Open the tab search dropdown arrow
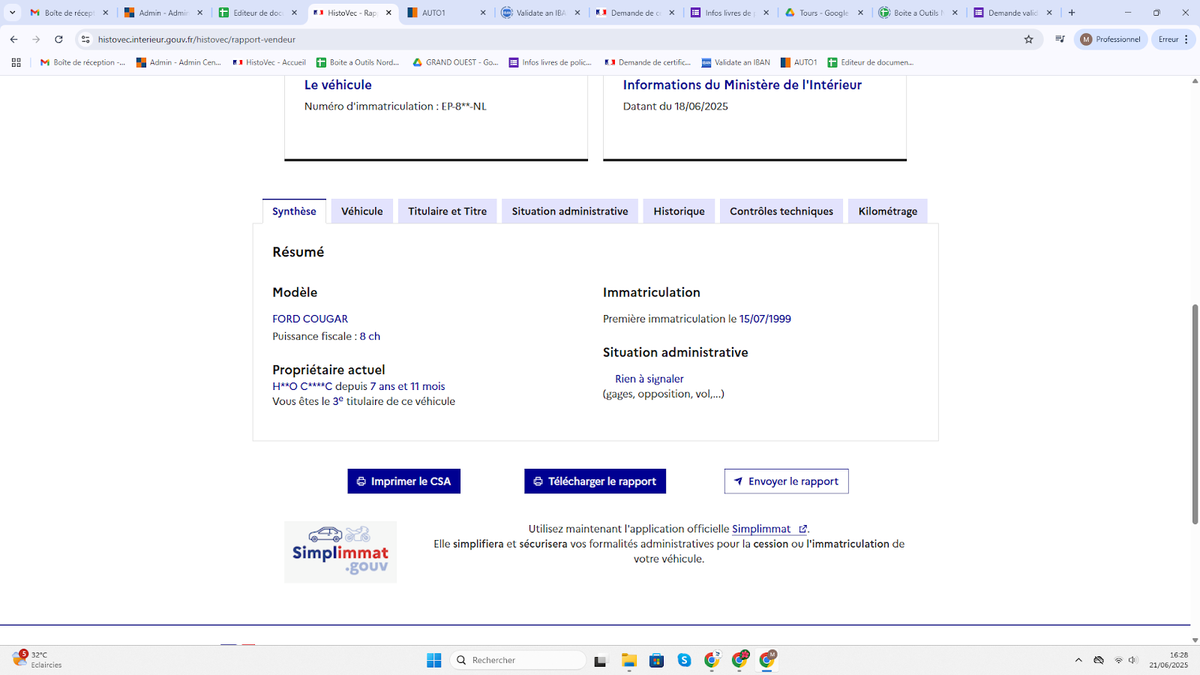This screenshot has width=1200, height=675. pos(11,13)
